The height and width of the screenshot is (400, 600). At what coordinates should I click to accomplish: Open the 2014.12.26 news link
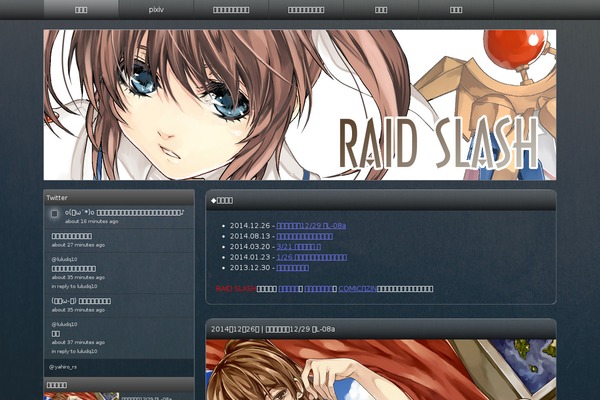click(x=311, y=226)
